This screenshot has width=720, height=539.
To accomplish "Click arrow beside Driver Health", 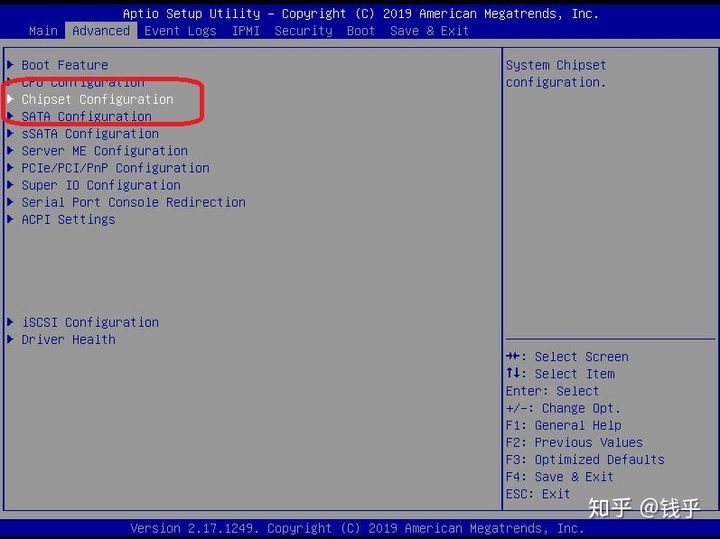I will click(10, 339).
